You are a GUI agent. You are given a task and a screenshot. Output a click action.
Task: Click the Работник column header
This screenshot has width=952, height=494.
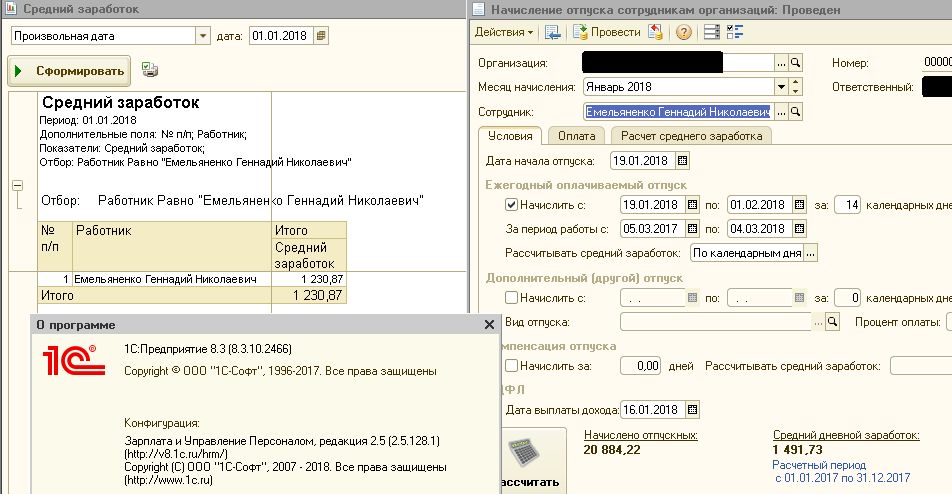click(172, 246)
